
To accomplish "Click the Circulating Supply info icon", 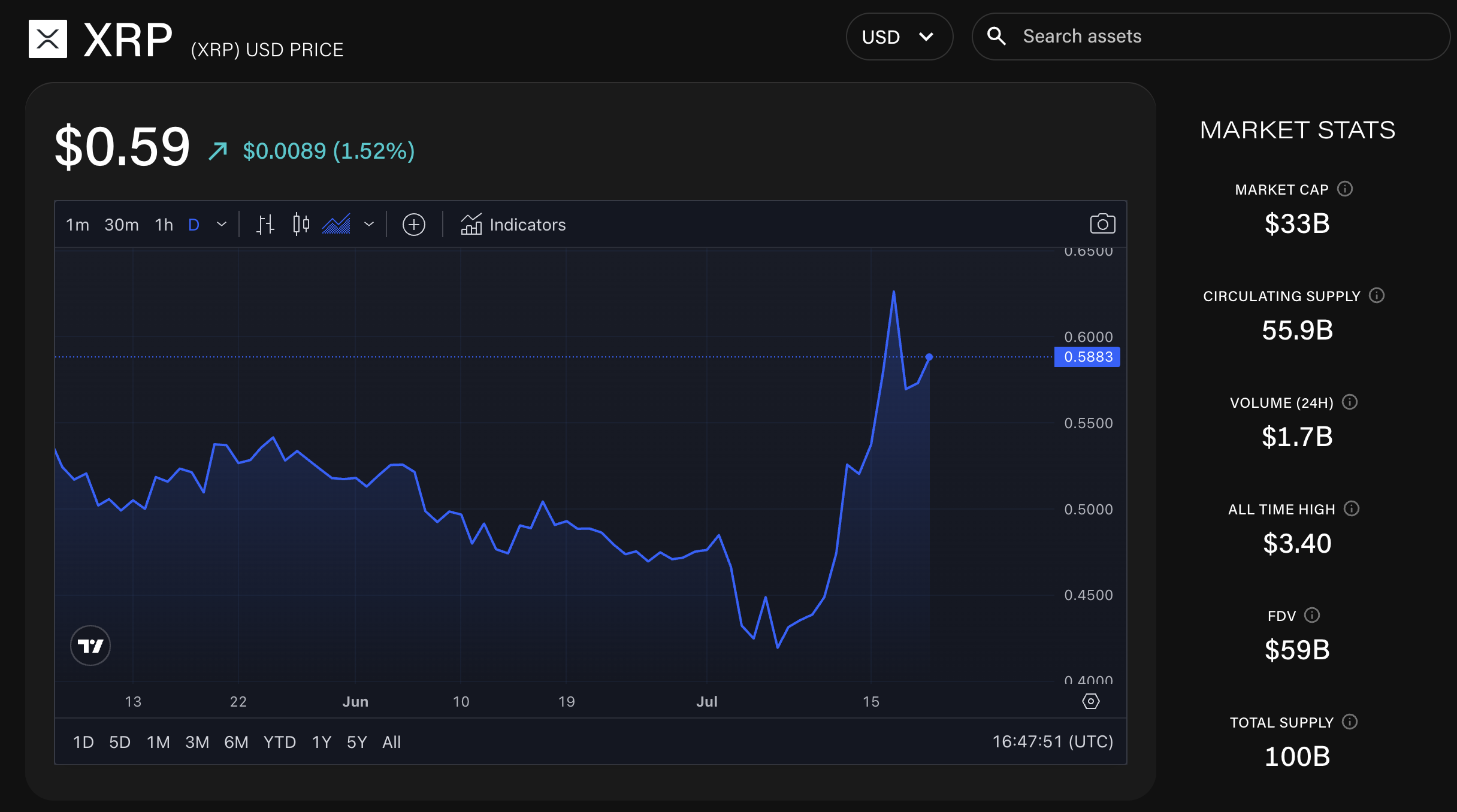I will coord(1377,296).
